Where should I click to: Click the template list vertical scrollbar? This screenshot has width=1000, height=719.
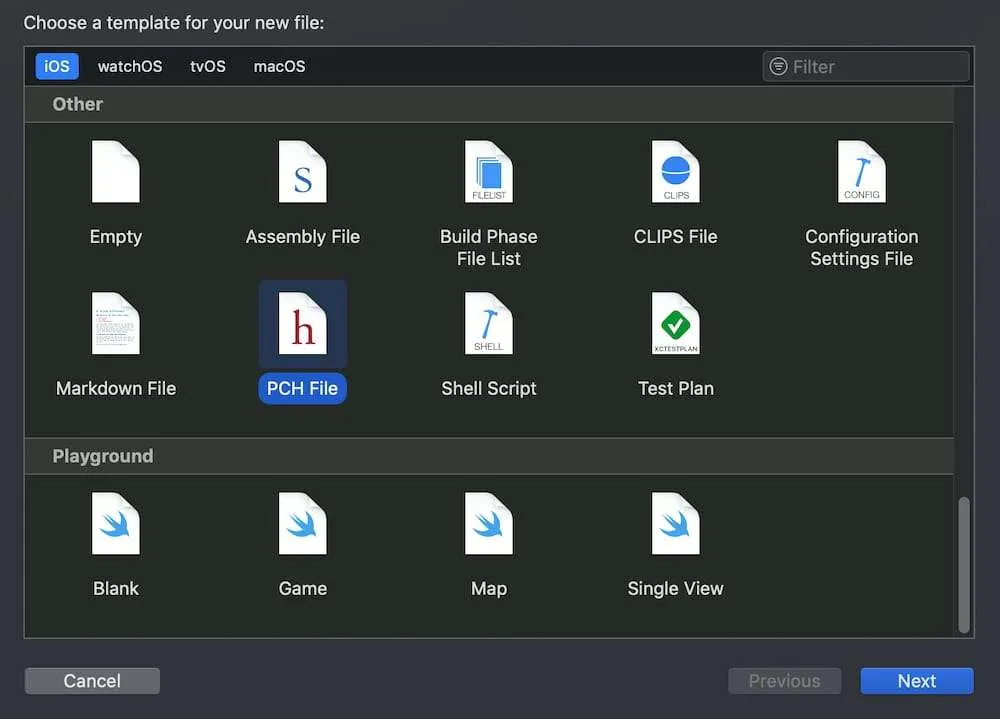[964, 565]
